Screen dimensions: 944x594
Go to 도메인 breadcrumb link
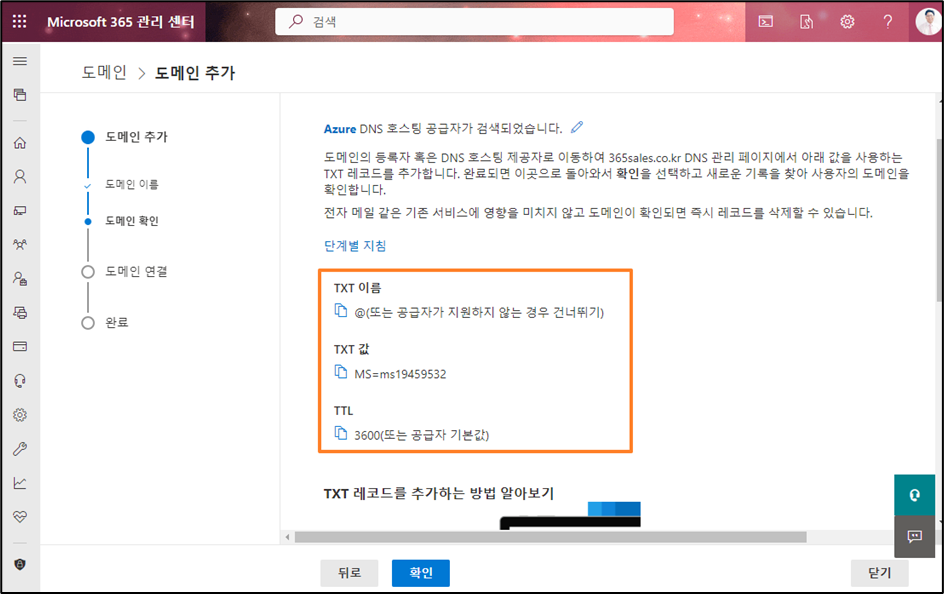pos(104,73)
